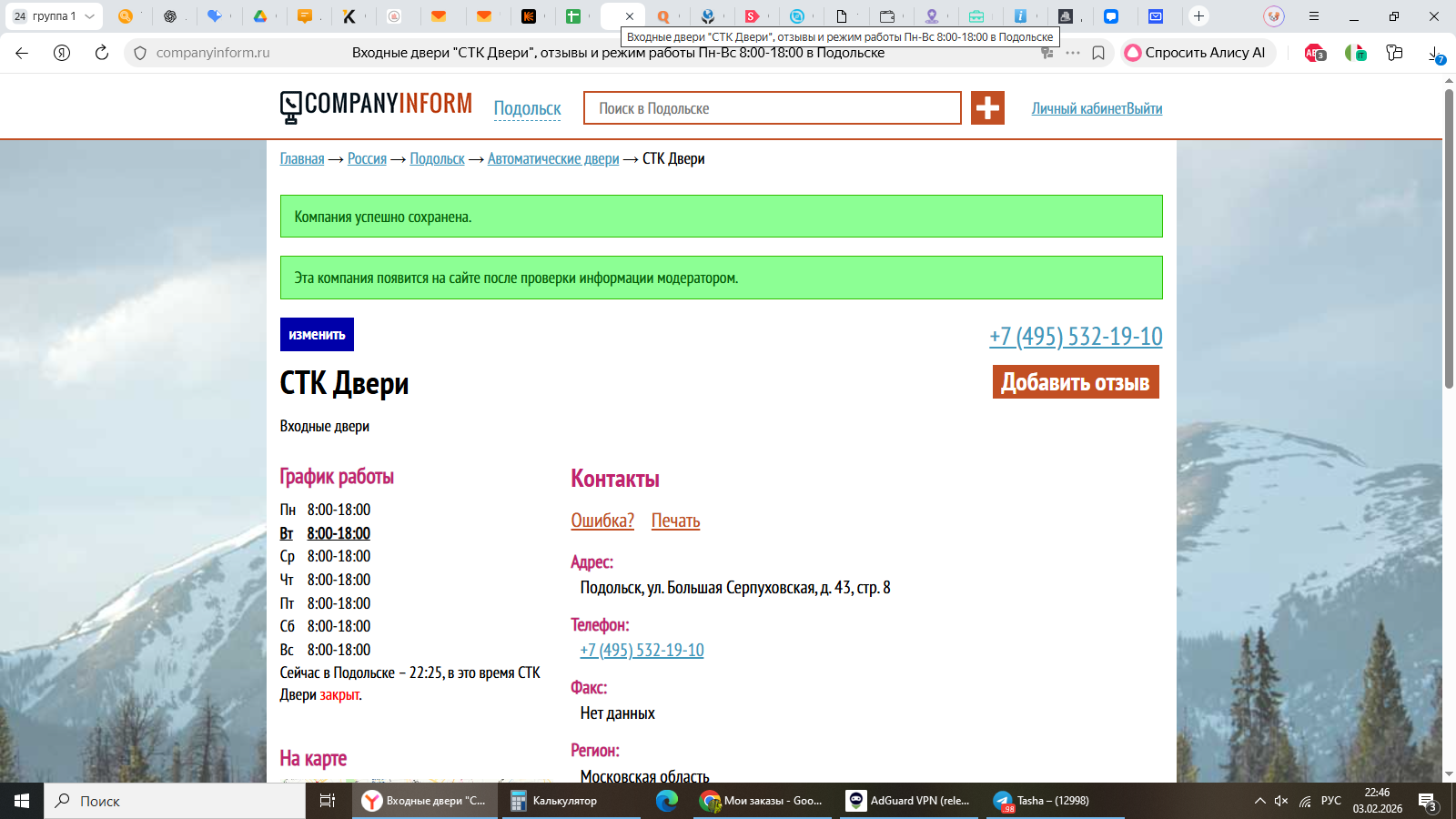Open the tab with the black K logo
Screen dimensions: 1456x819
click(x=349, y=16)
